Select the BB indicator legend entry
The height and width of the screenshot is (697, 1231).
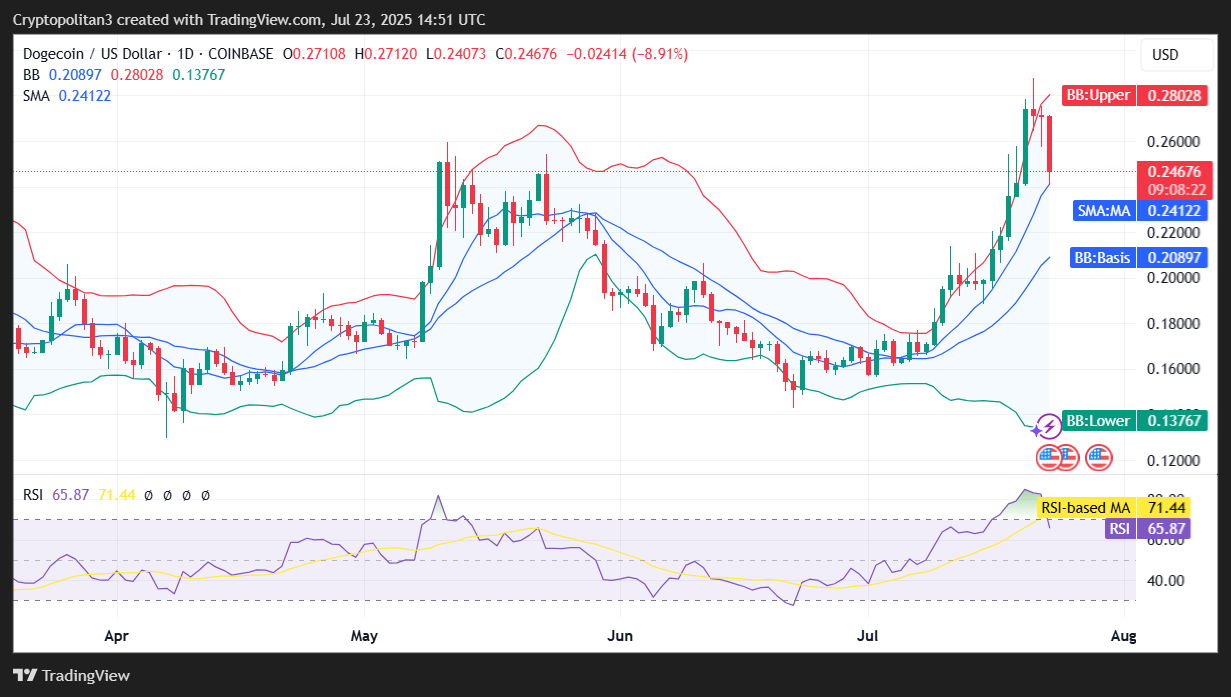pos(31,75)
